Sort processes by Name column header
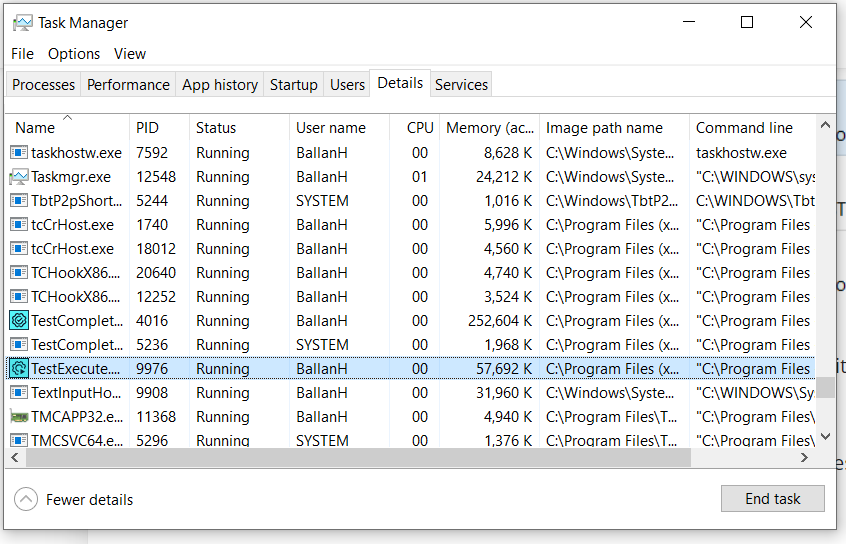This screenshot has width=846, height=544. (36, 128)
